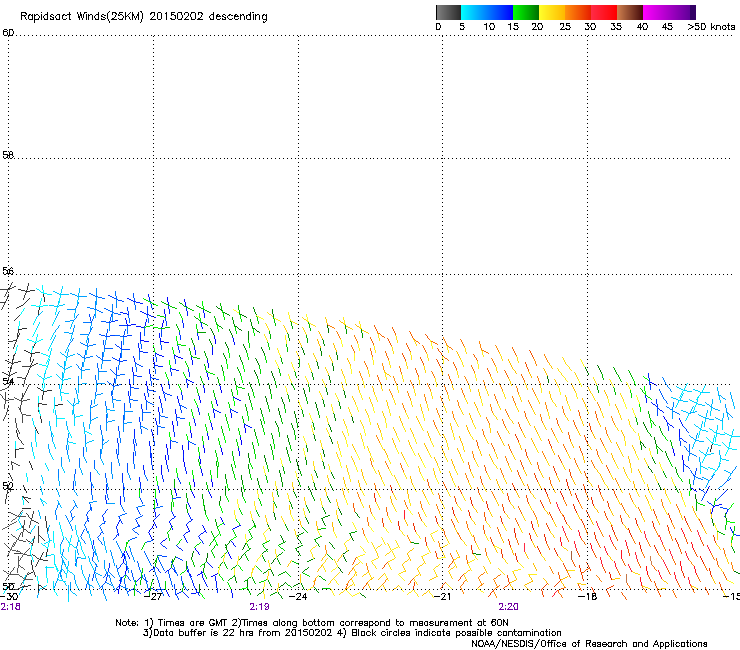This screenshot has height=650, width=740.
Task: Click the orange 25-30 knots legend color
Action: click(x=578, y=12)
